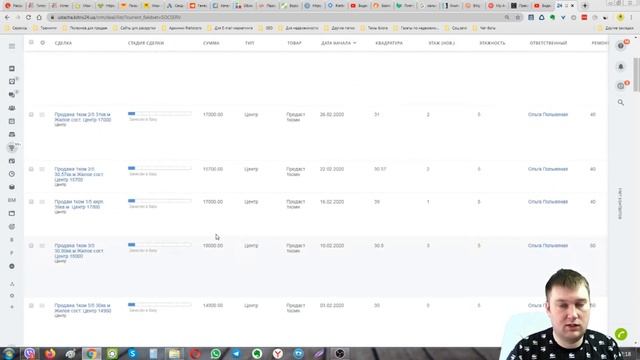Click the ОТВЕТСТВЕННЫЙ column header
Viewport: 640px width, 360px height.
(548, 43)
